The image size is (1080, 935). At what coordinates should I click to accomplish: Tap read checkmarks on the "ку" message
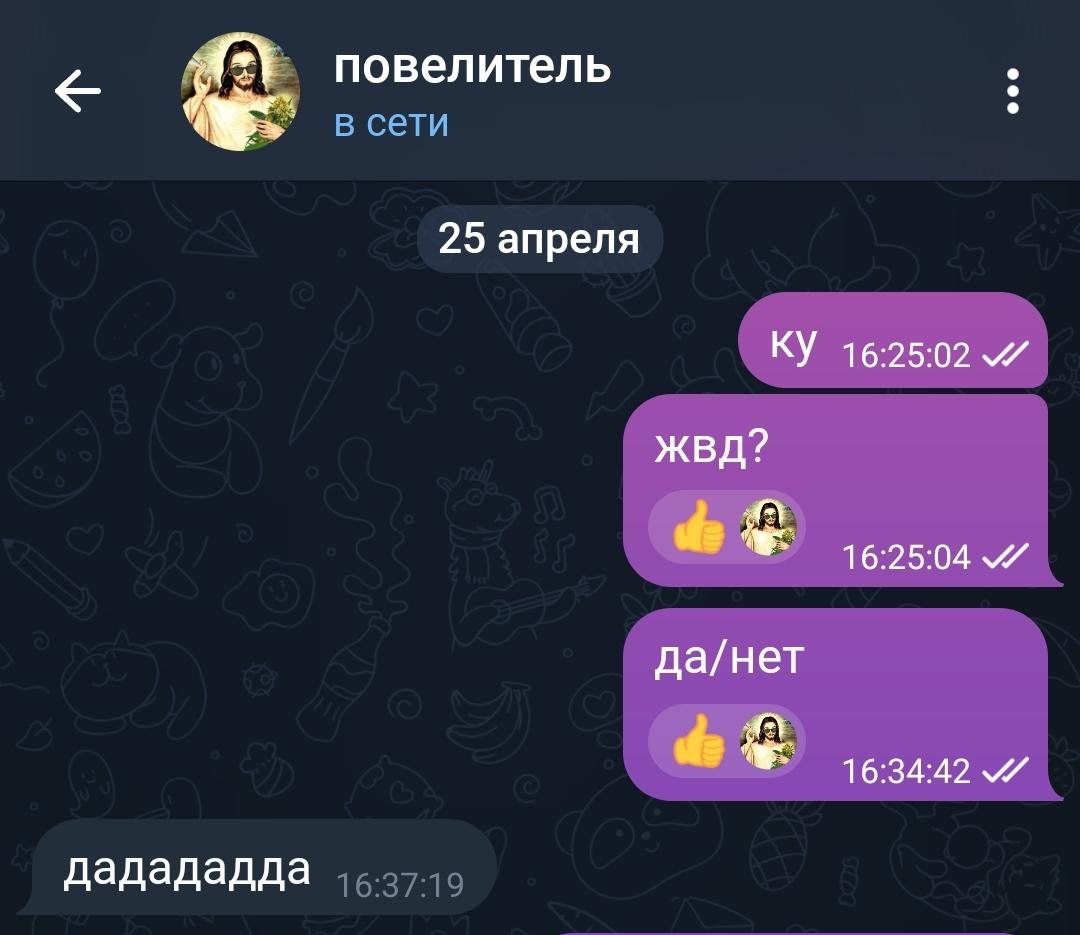point(1005,353)
